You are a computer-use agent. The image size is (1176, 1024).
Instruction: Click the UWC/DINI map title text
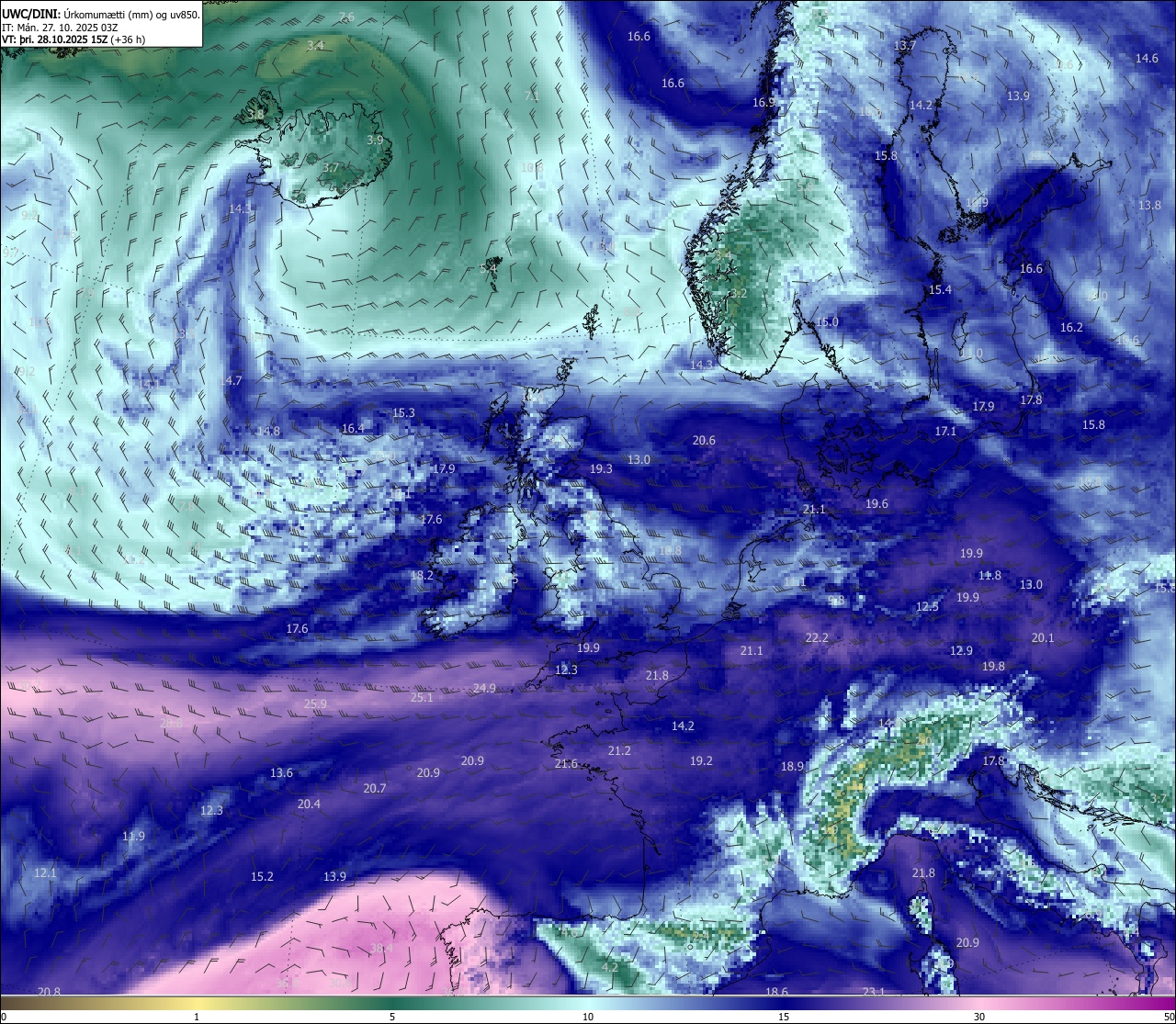(101, 15)
